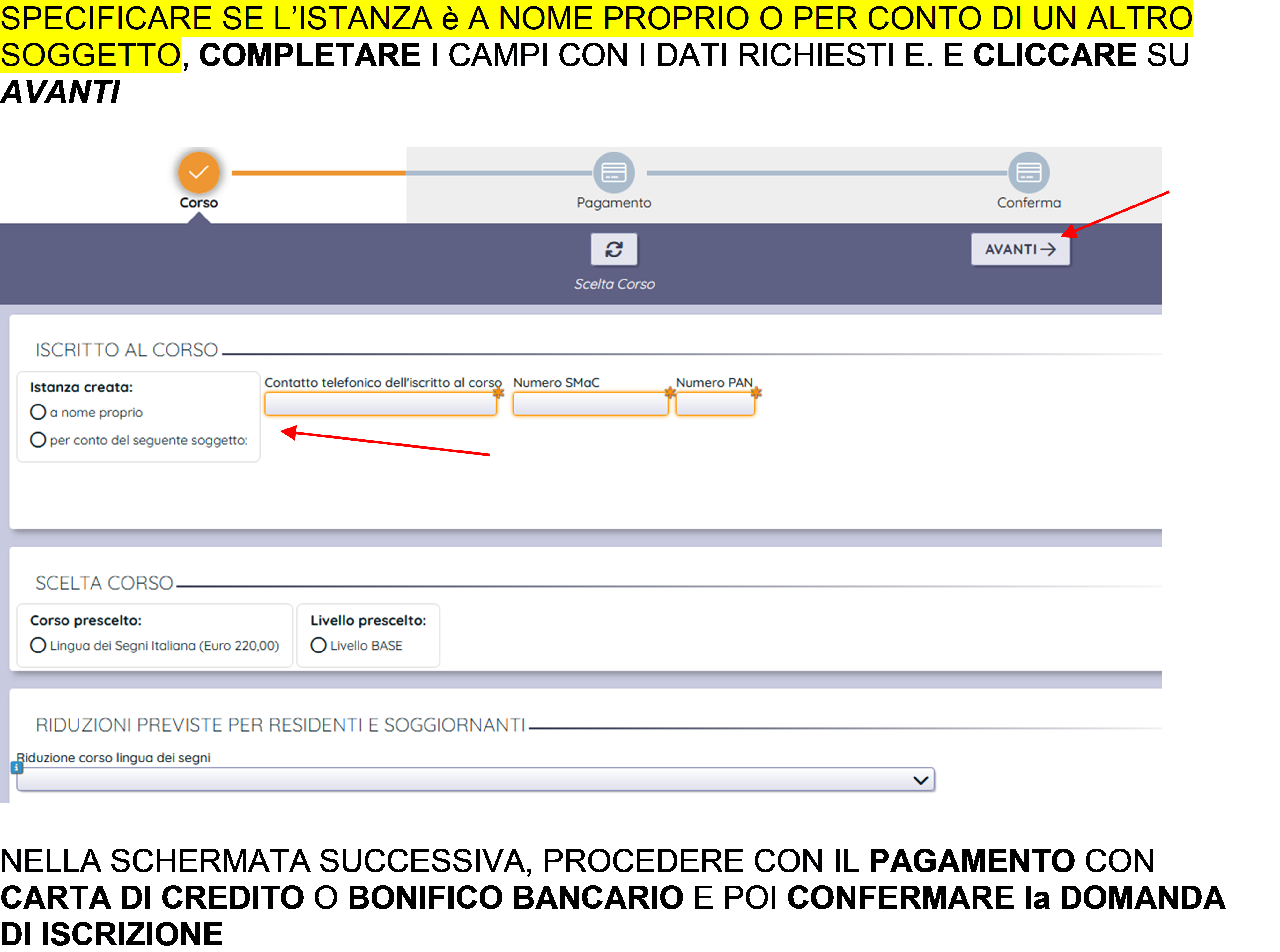1280x952 pixels.
Task: Click the Pagamento step label
Action: [x=614, y=203]
